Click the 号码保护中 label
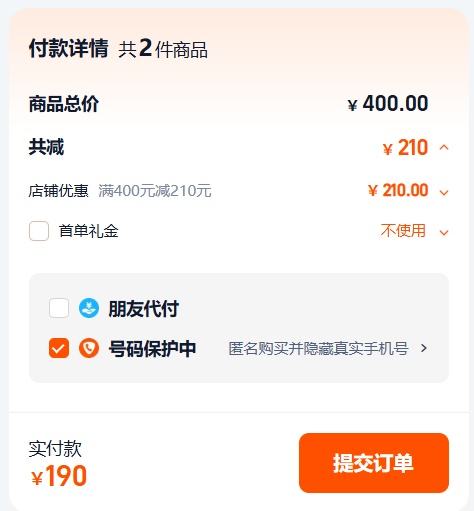The image size is (474, 511). click(x=152, y=349)
